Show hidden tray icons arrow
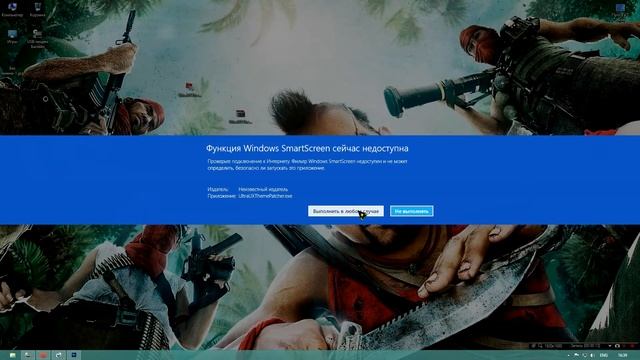640x360 pixels. pyautogui.click(x=569, y=356)
